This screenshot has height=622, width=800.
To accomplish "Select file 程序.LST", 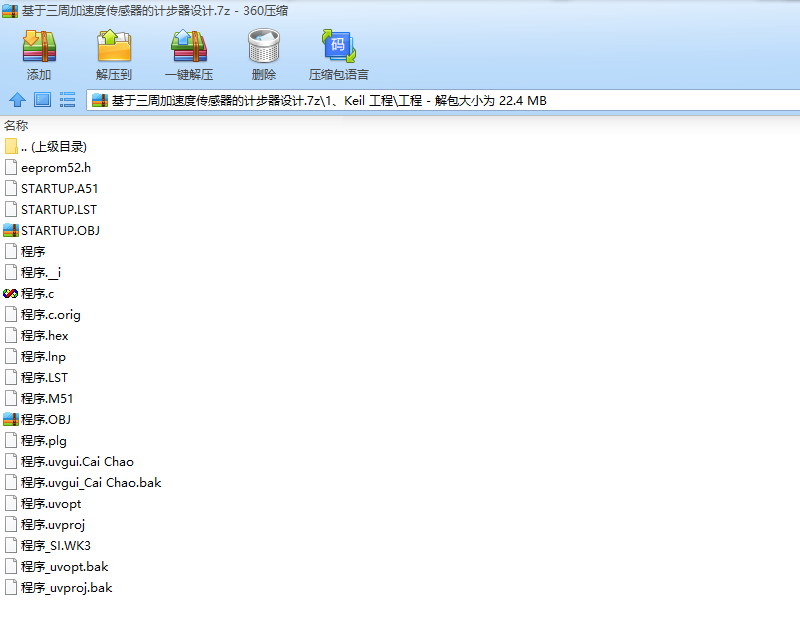I will click(x=36, y=378).
